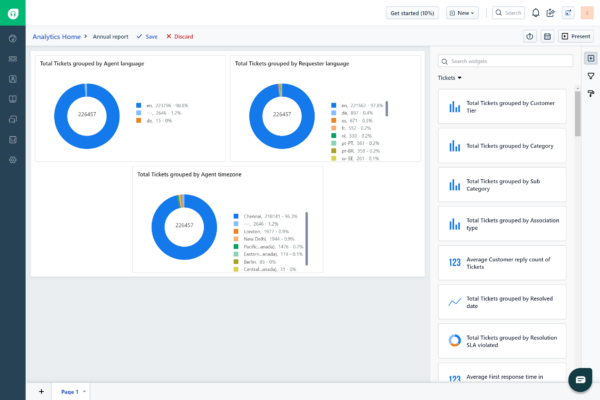This screenshot has height=400, width=600.
Task: Click the schedule clock toolbar icon
Action: [530, 36]
